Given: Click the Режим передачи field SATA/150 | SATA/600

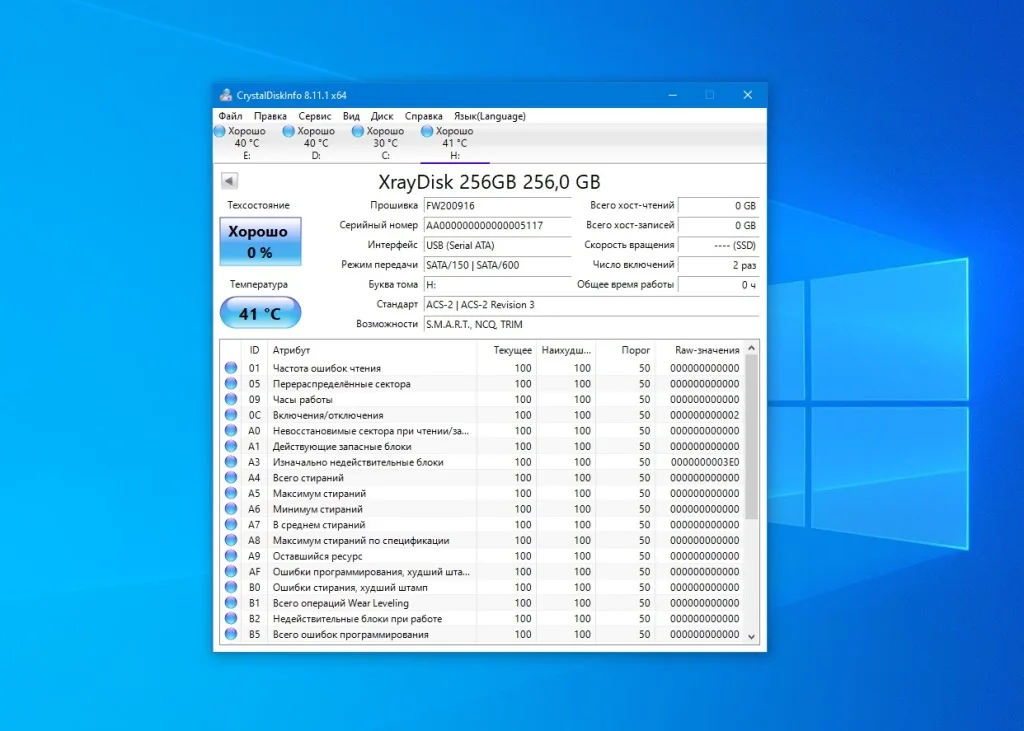Looking at the screenshot, I should (497, 265).
